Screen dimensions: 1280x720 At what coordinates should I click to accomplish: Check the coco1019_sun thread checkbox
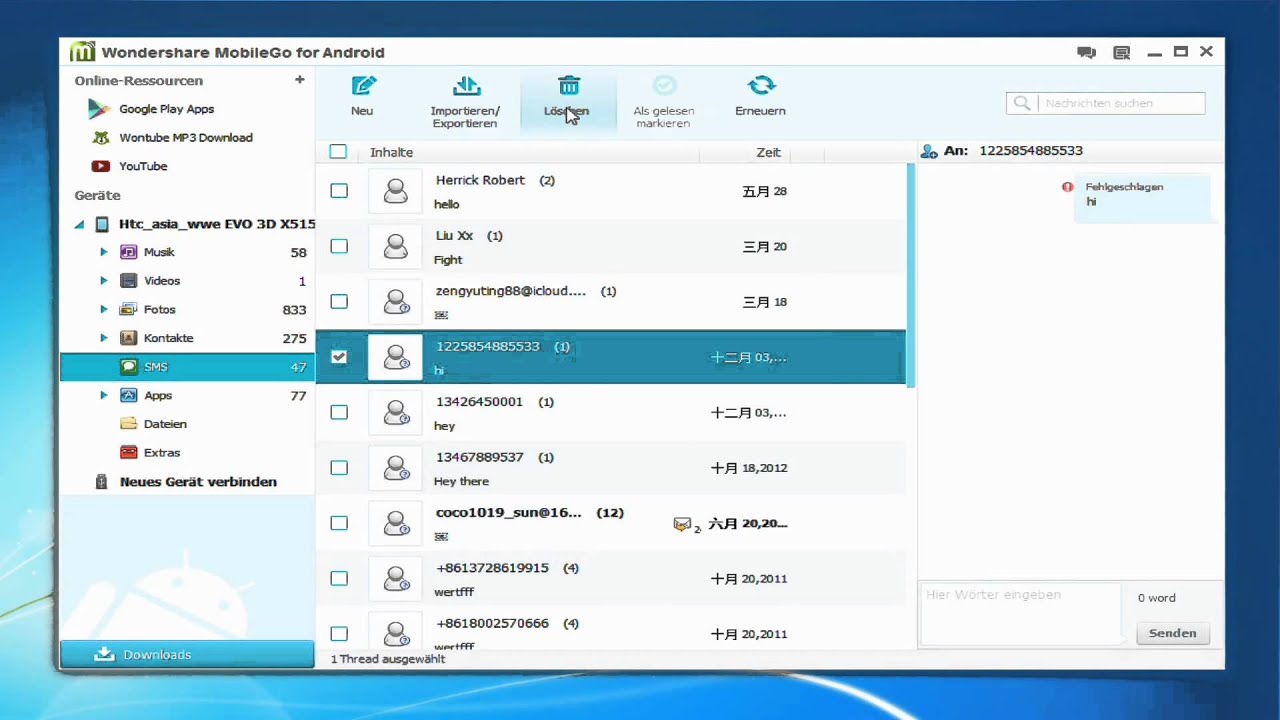coord(339,523)
